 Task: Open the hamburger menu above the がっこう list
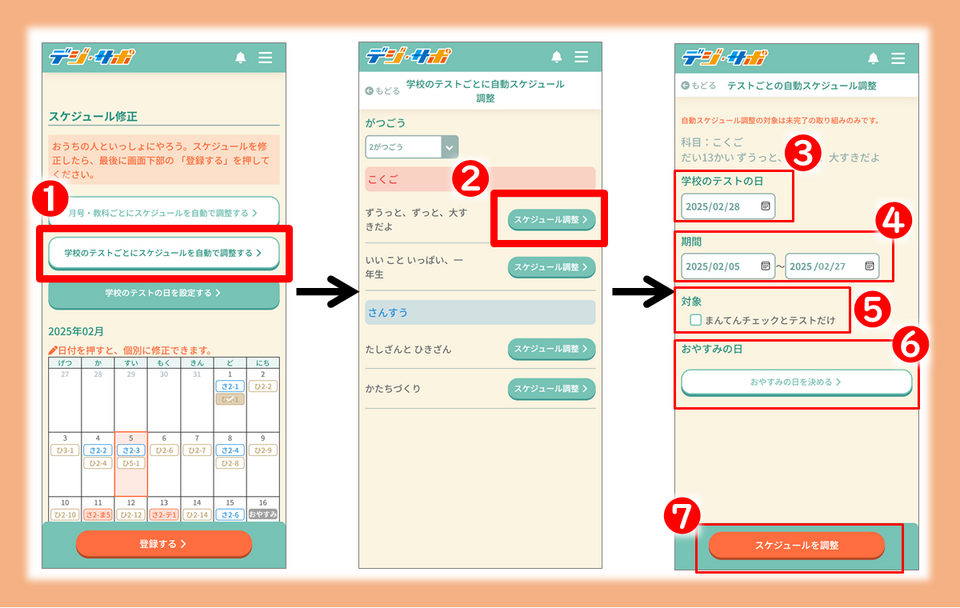click(x=582, y=57)
